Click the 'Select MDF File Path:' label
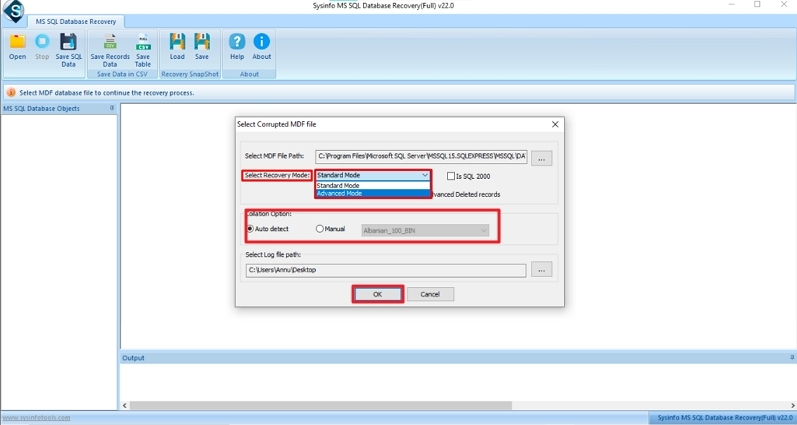797x425 pixels. 274,156
